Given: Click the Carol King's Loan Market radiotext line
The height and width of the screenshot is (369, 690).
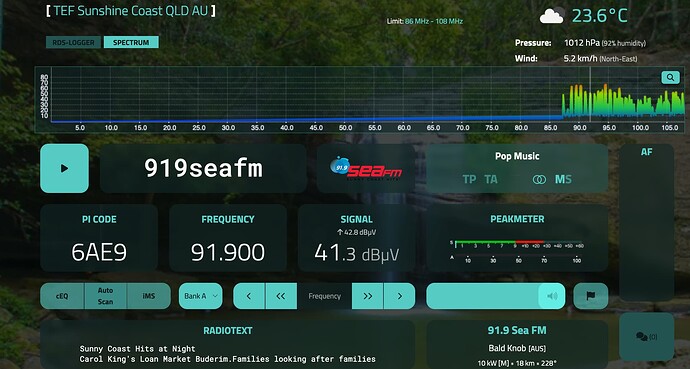Looking at the screenshot, I should click(x=228, y=359).
